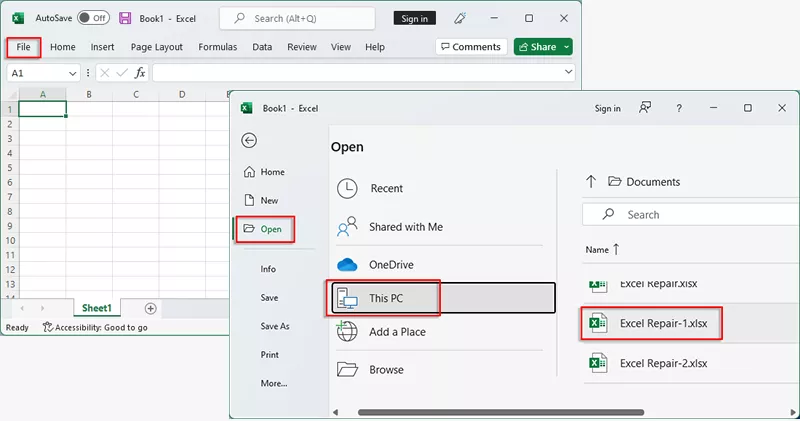Screen dimensions: 800x421
Task: Open the File menu tab
Action: tap(23, 47)
